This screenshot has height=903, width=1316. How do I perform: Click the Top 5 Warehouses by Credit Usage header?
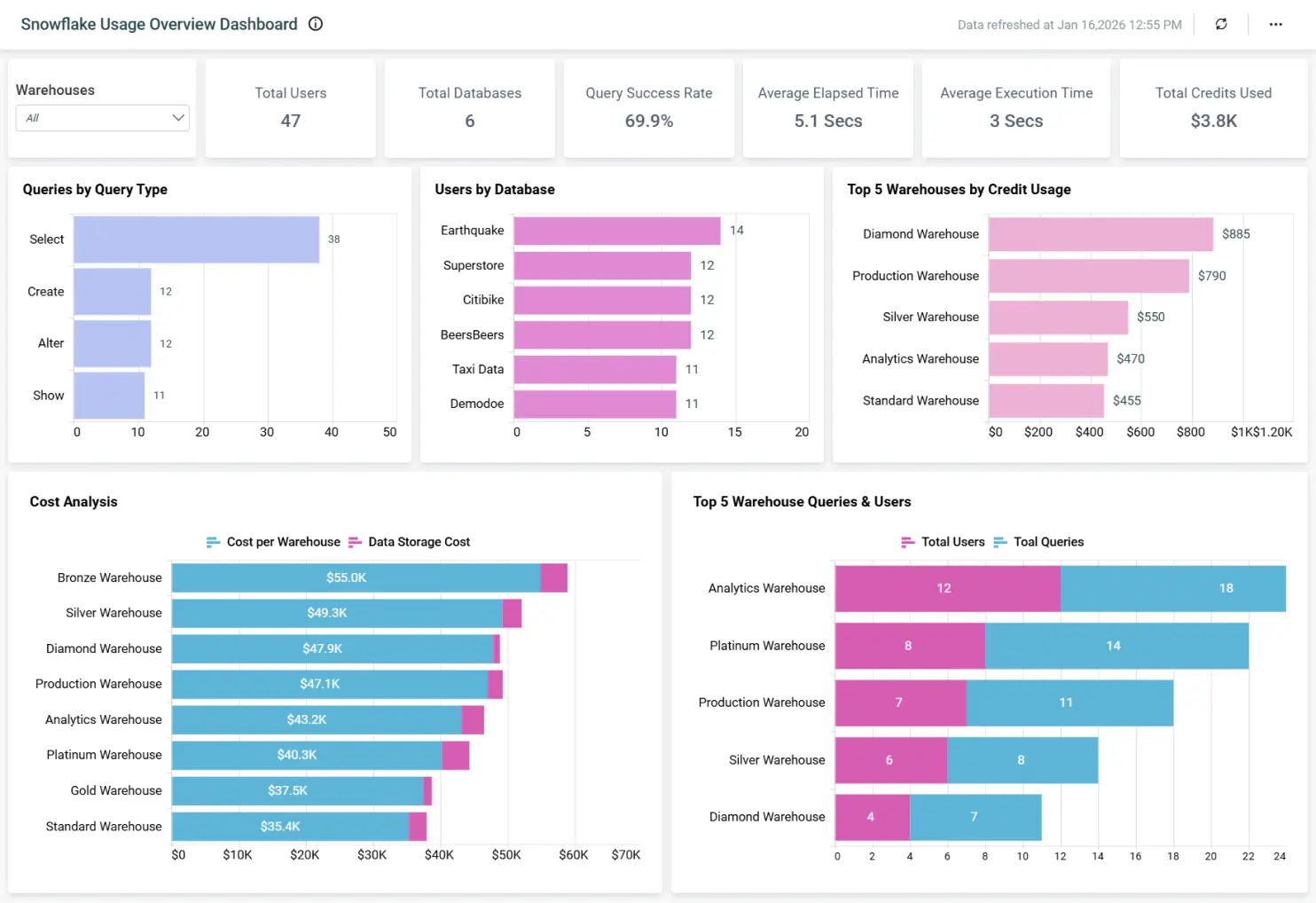(959, 189)
